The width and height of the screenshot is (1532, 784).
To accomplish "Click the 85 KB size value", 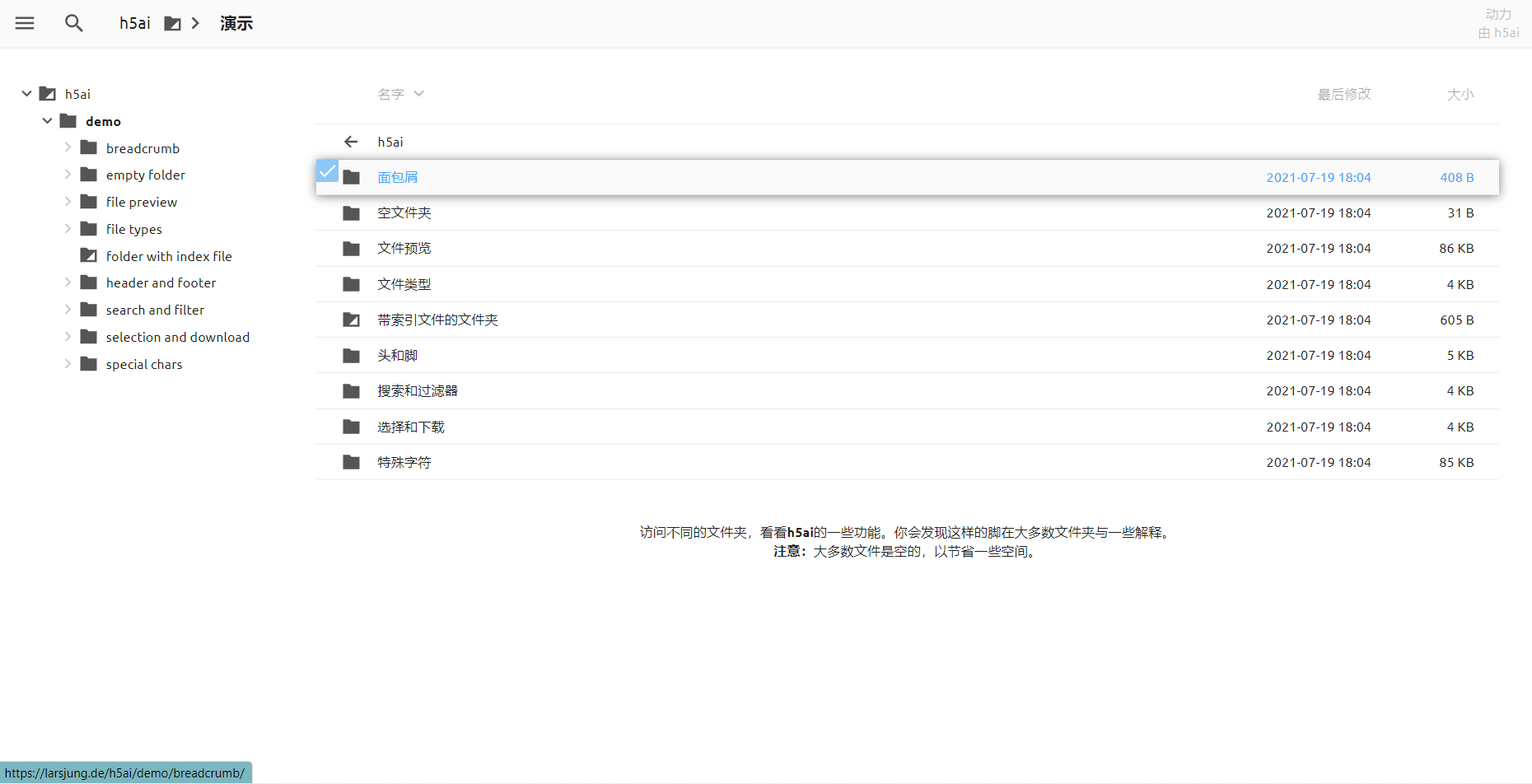I will click(1456, 462).
